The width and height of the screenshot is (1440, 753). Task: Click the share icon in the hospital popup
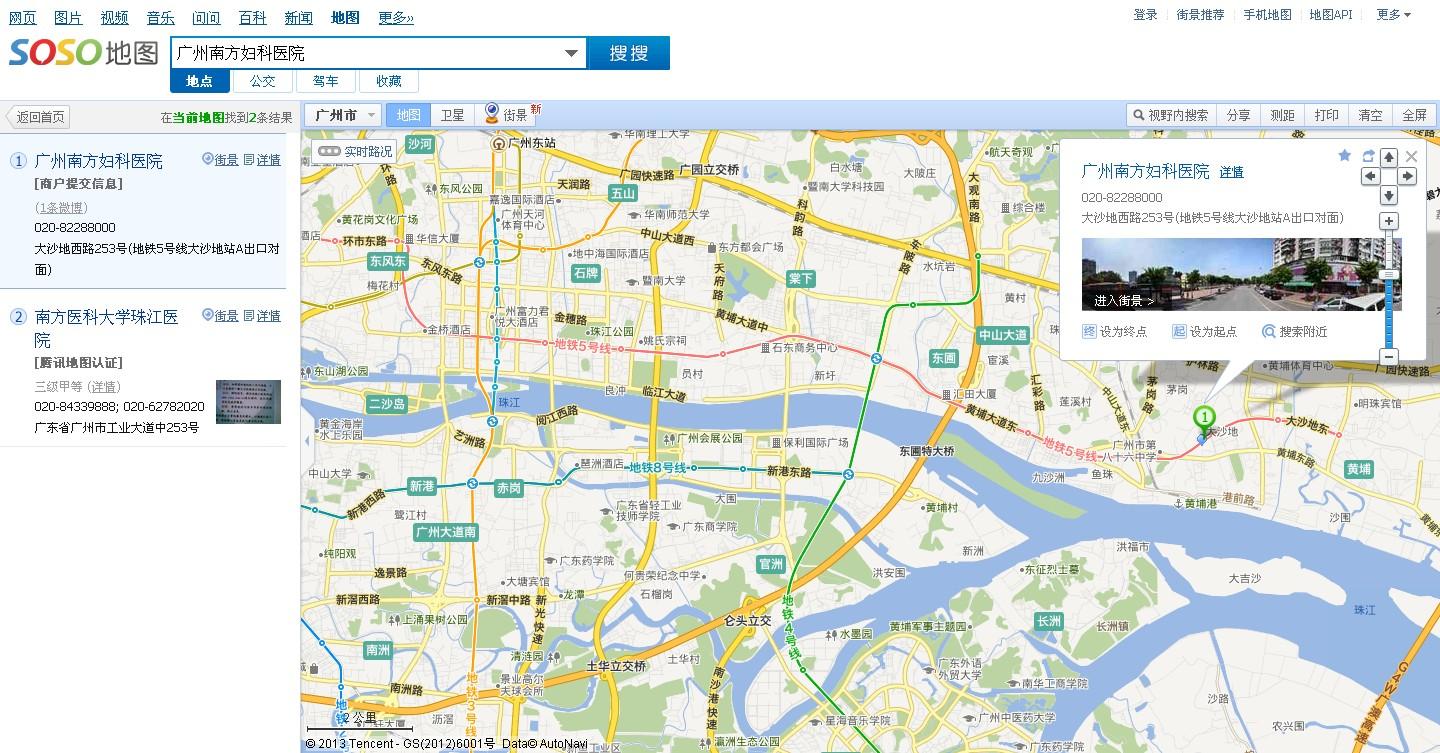click(x=1368, y=156)
